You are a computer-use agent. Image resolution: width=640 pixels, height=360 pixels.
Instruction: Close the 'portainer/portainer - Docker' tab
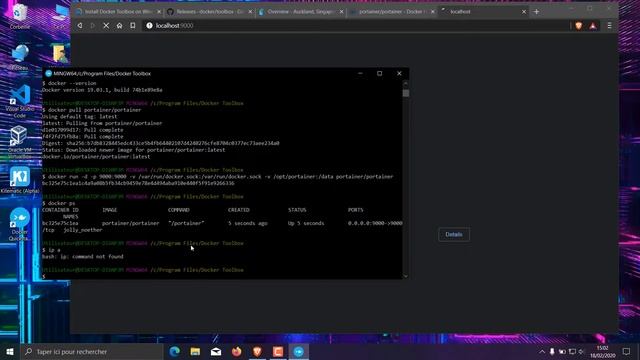pyautogui.click(x=433, y=12)
